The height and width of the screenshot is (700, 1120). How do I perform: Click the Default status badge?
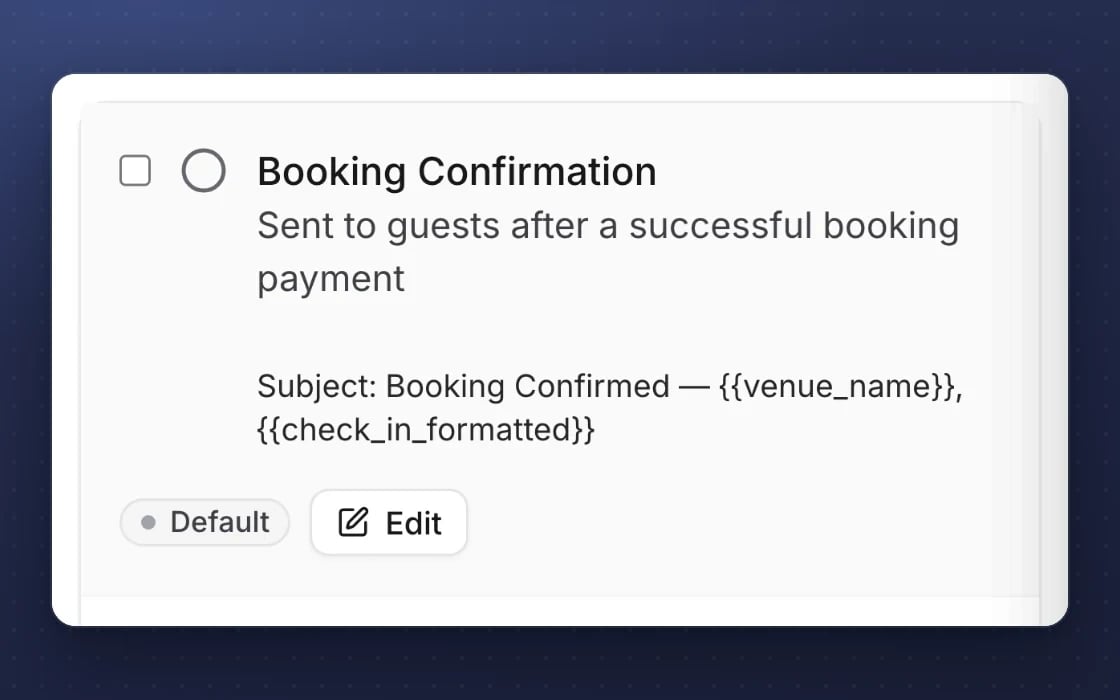click(204, 522)
